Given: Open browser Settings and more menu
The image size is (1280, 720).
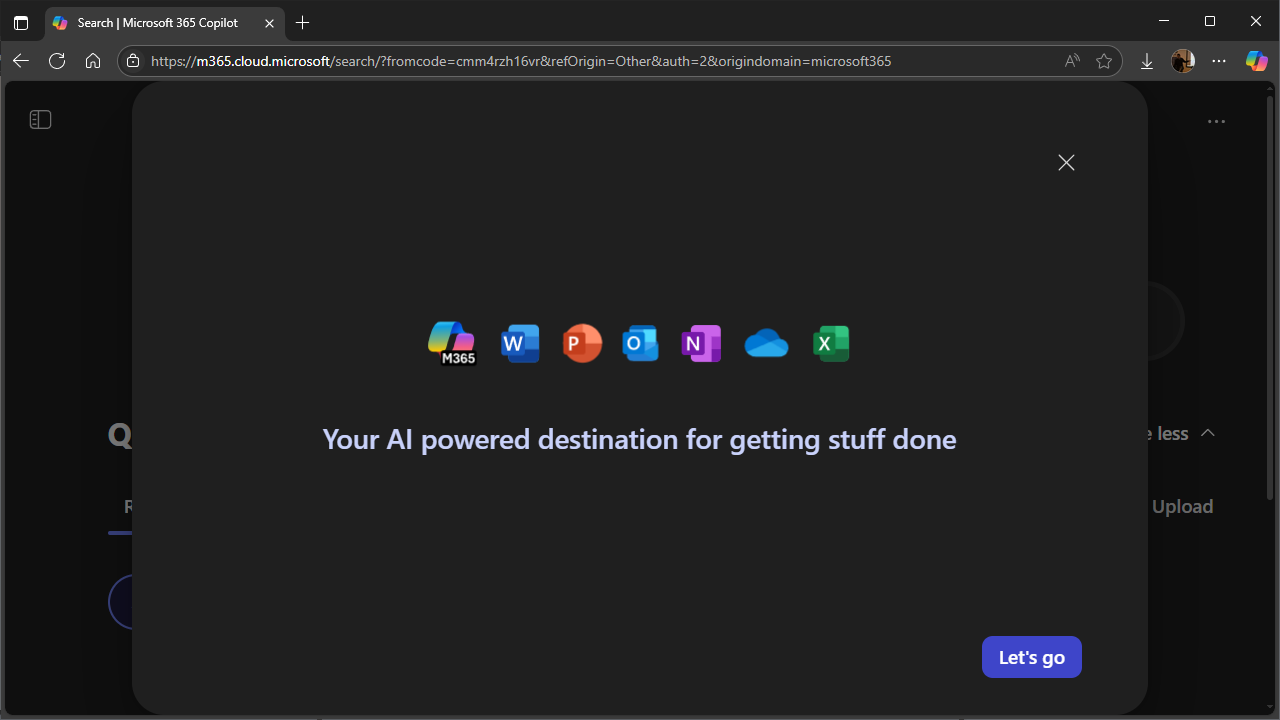Looking at the screenshot, I should 1219,61.
